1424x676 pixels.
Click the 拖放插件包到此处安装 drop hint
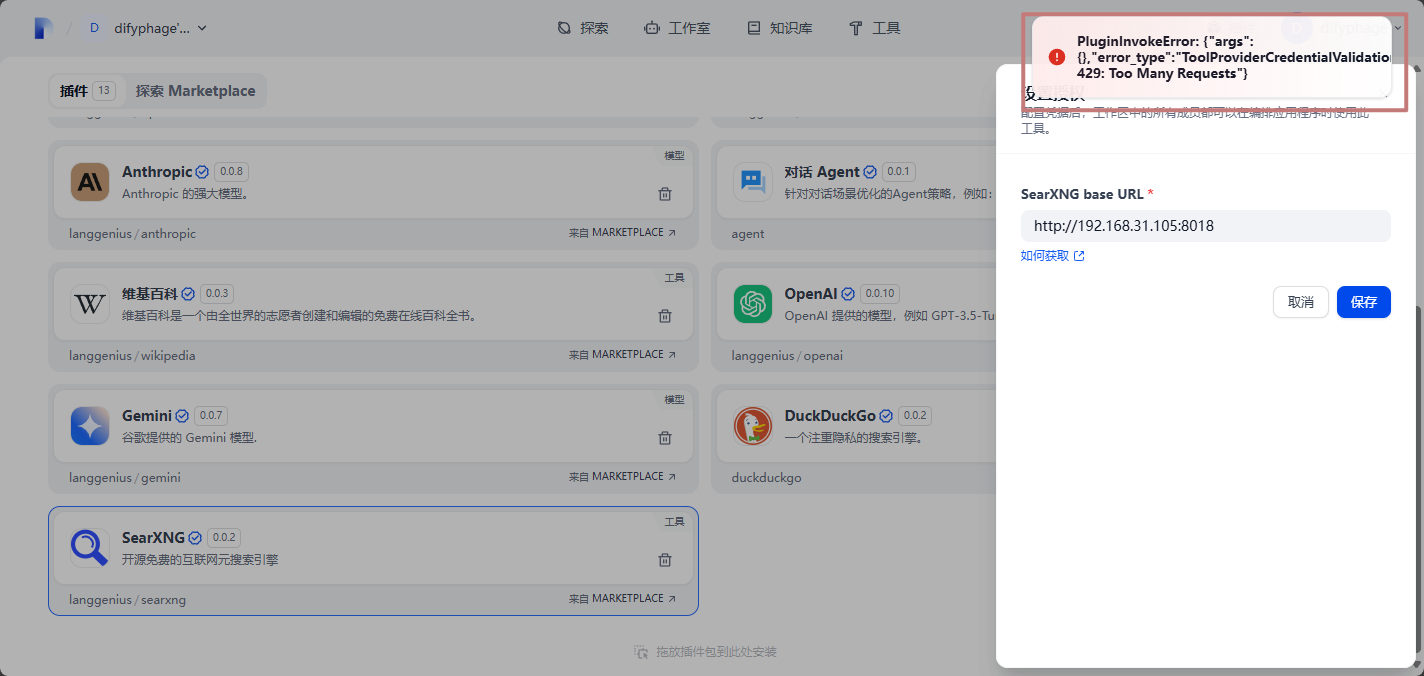coord(705,652)
